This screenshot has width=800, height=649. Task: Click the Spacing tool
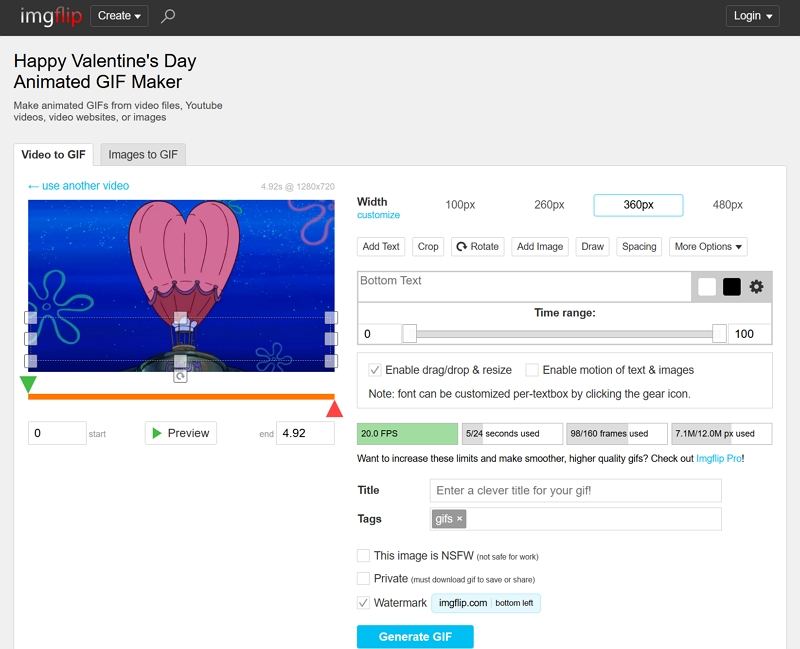pos(639,246)
